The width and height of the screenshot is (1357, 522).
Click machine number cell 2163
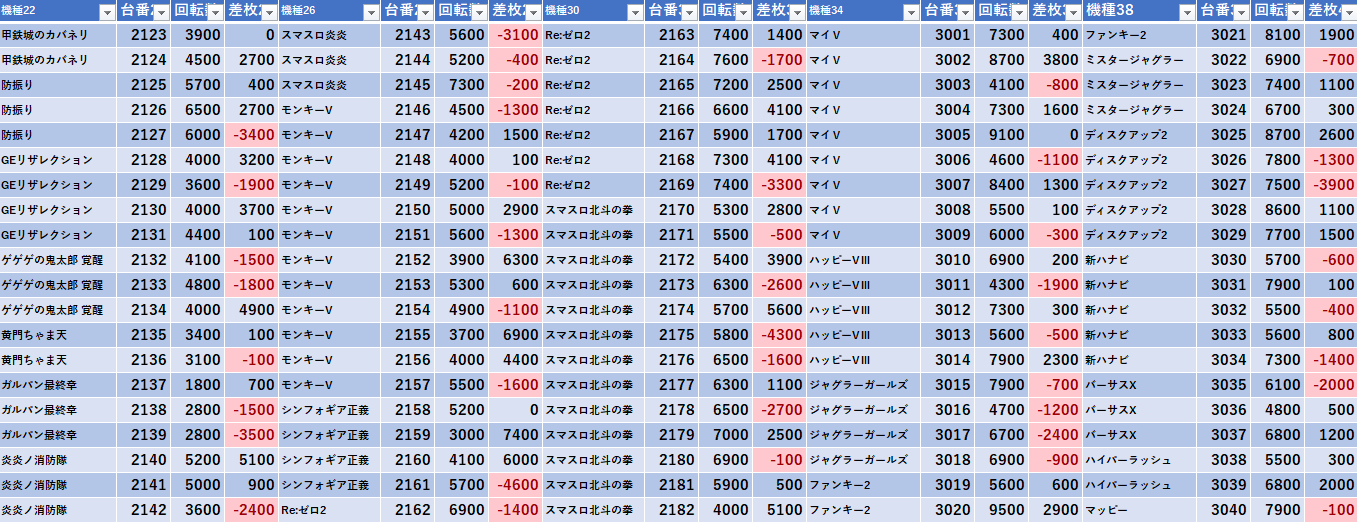[671, 35]
